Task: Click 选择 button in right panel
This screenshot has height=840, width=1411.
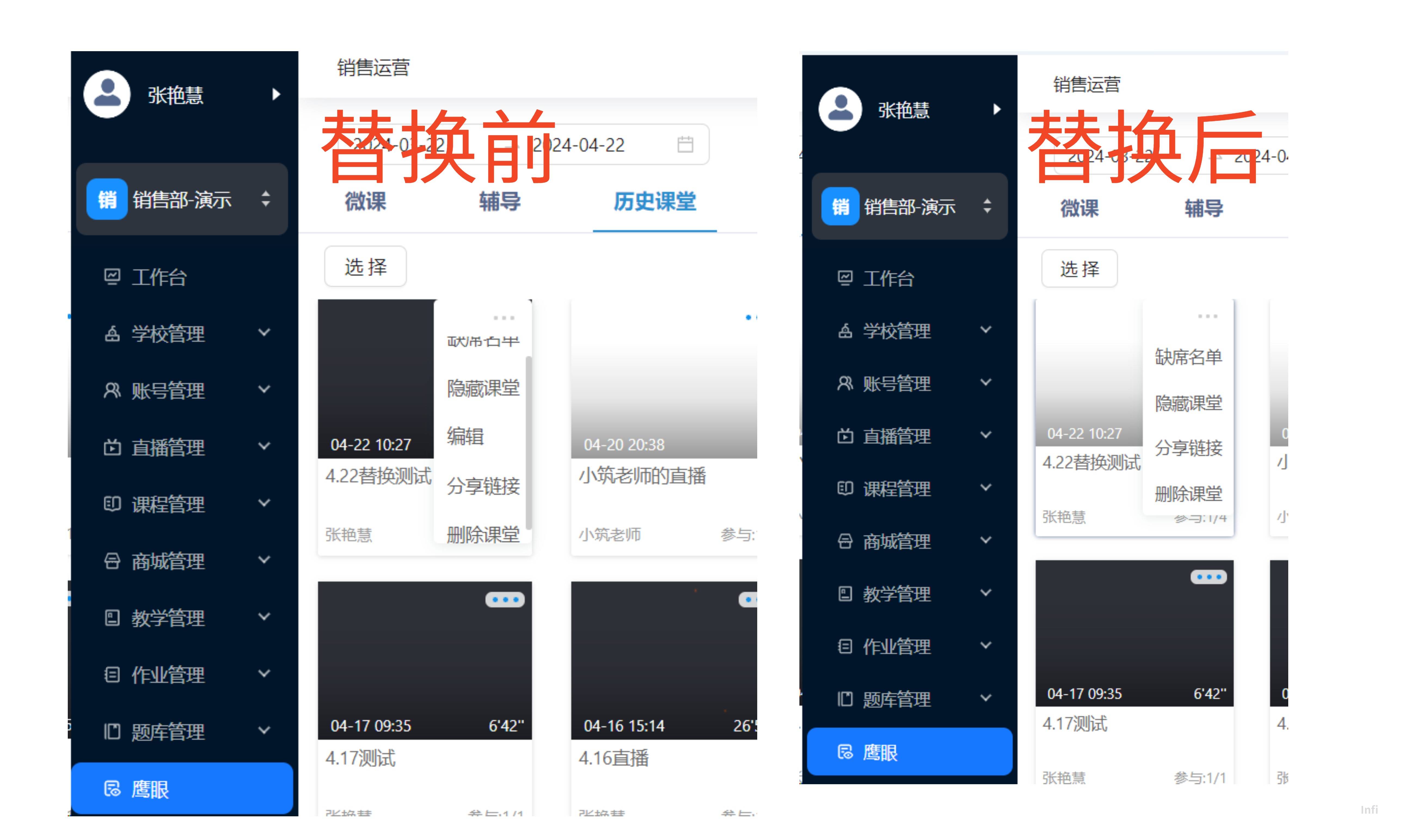Action: click(x=1079, y=268)
